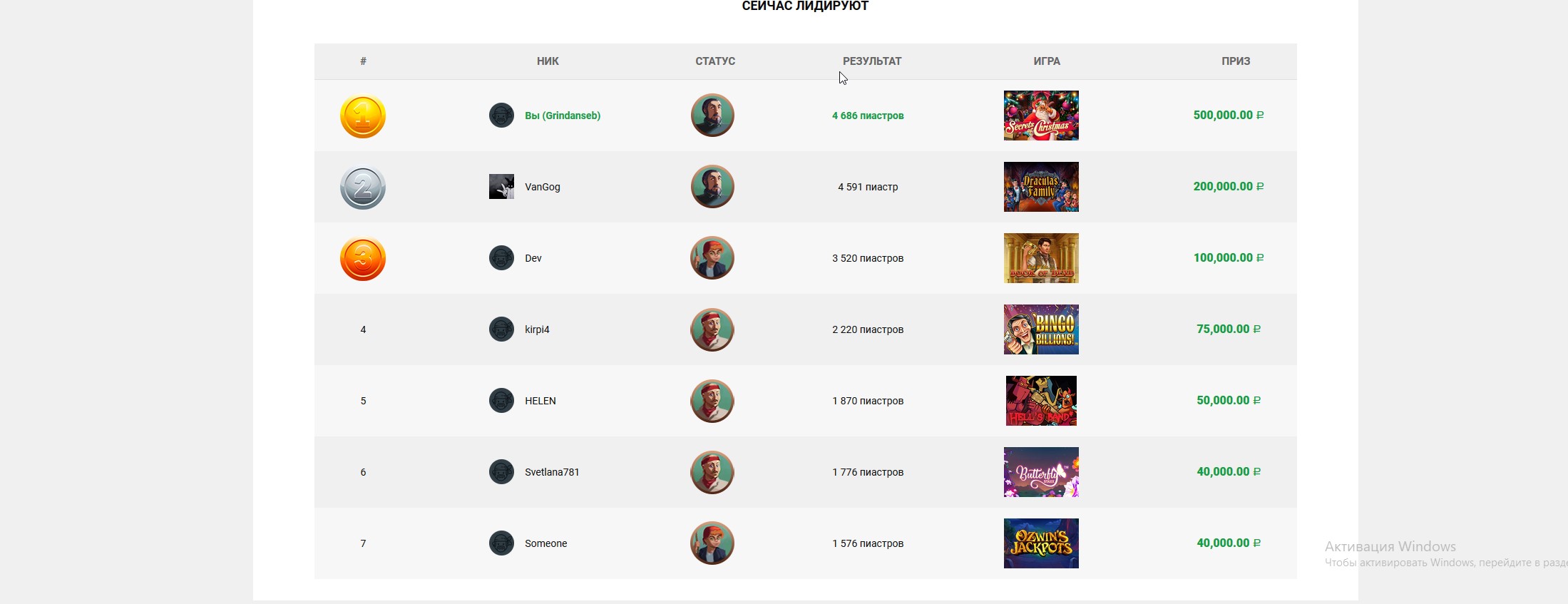Click VanGog's profile avatar picture
Viewport: 1568px width, 604px height.
pyautogui.click(x=501, y=187)
